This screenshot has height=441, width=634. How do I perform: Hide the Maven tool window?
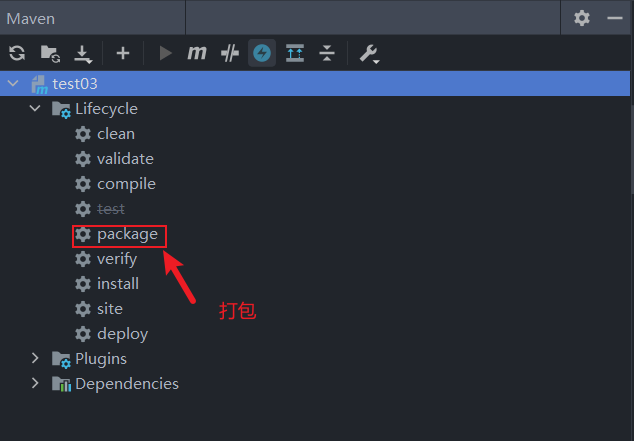click(x=615, y=18)
